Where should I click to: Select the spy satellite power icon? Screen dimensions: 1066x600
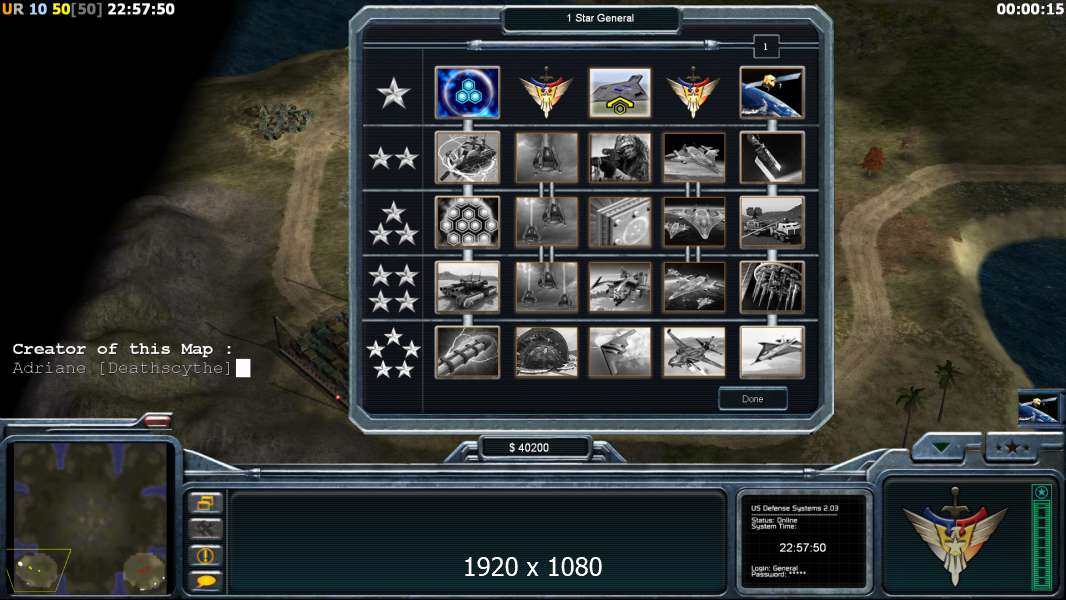(772, 92)
